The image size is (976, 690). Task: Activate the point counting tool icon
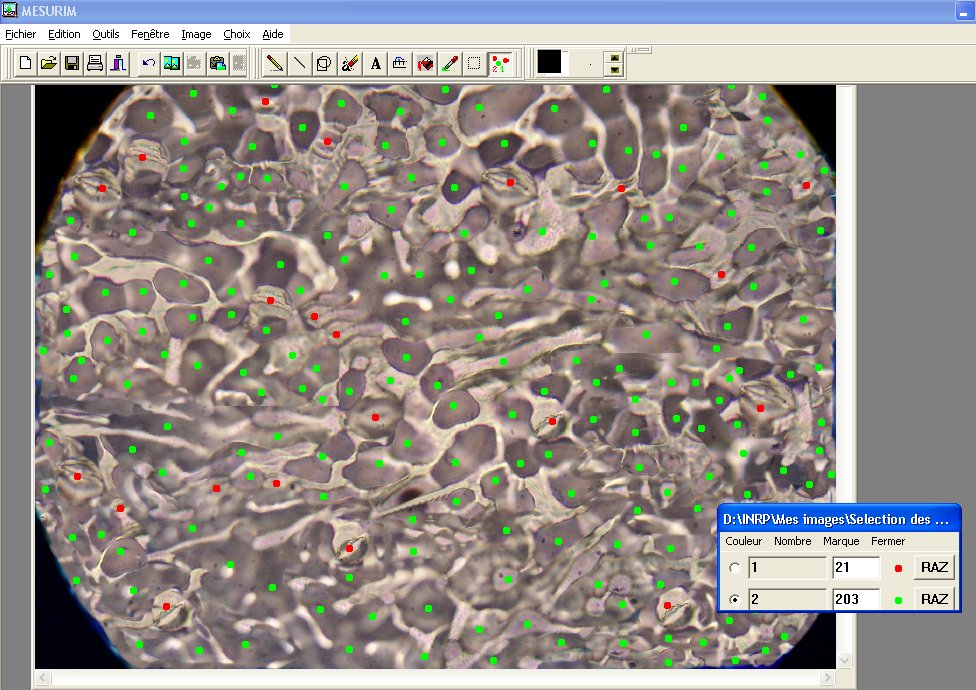pos(501,63)
